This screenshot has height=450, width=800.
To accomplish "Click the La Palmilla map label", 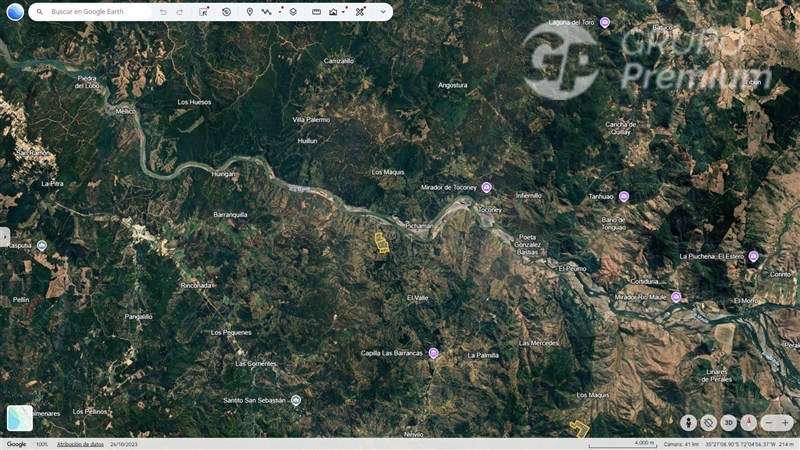I will [x=483, y=356].
